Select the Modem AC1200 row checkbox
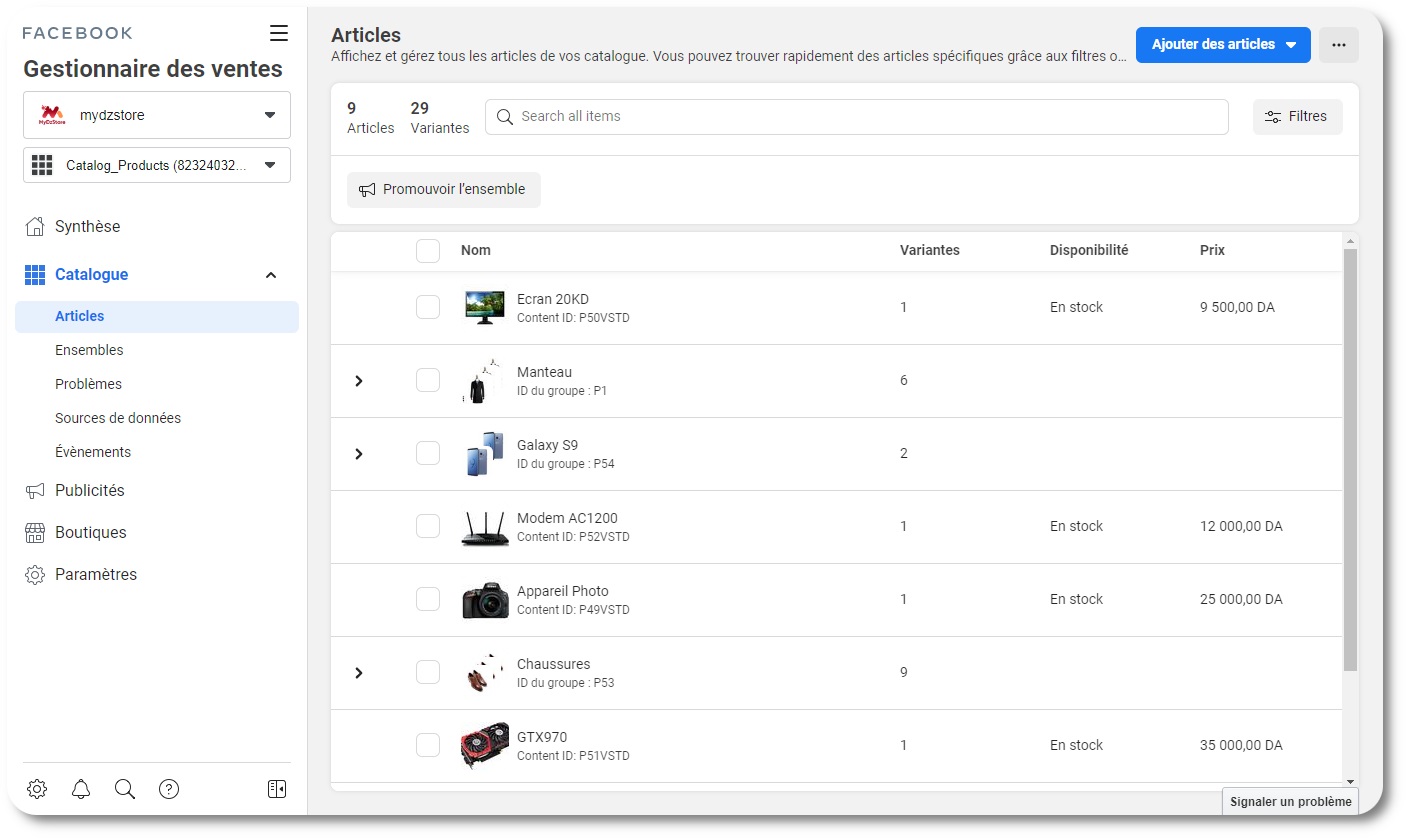Image resolution: width=1406 pixels, height=838 pixels. coord(428,526)
